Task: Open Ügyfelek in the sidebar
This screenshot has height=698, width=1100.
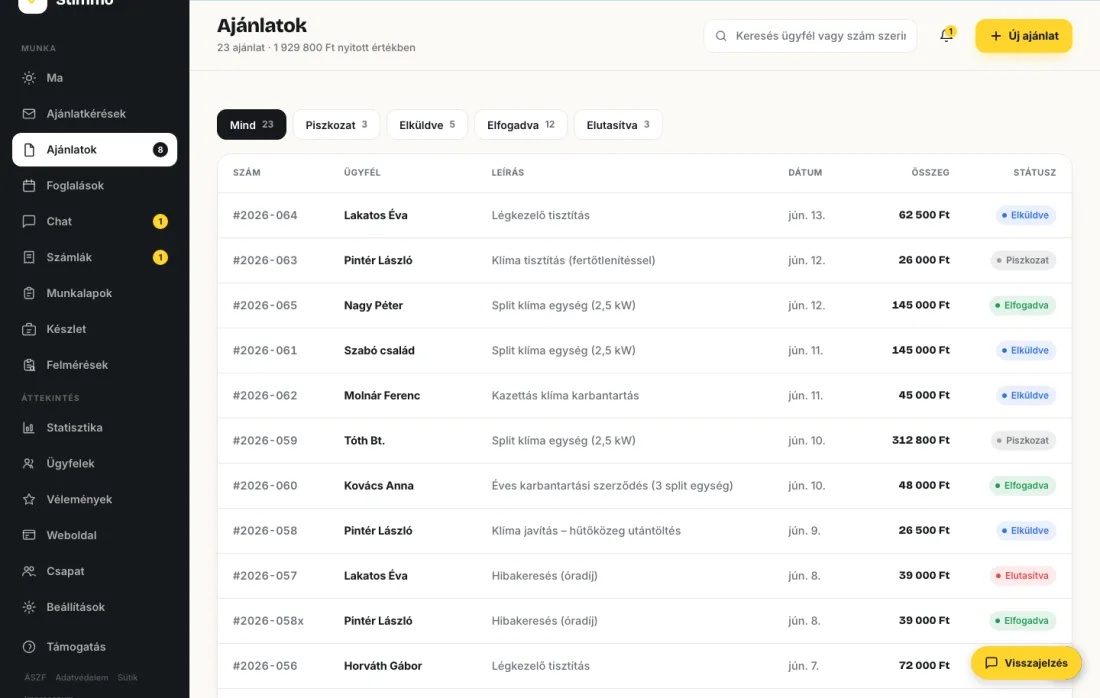Action: pos(94,463)
